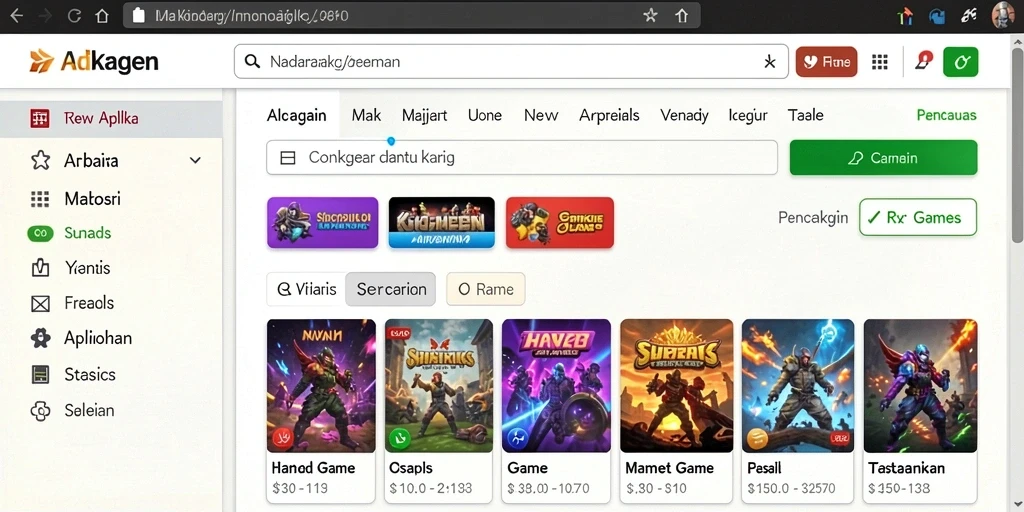Image resolution: width=1024 pixels, height=512 pixels.
Task: Select the Sercarion filter chip
Action: pos(391,289)
